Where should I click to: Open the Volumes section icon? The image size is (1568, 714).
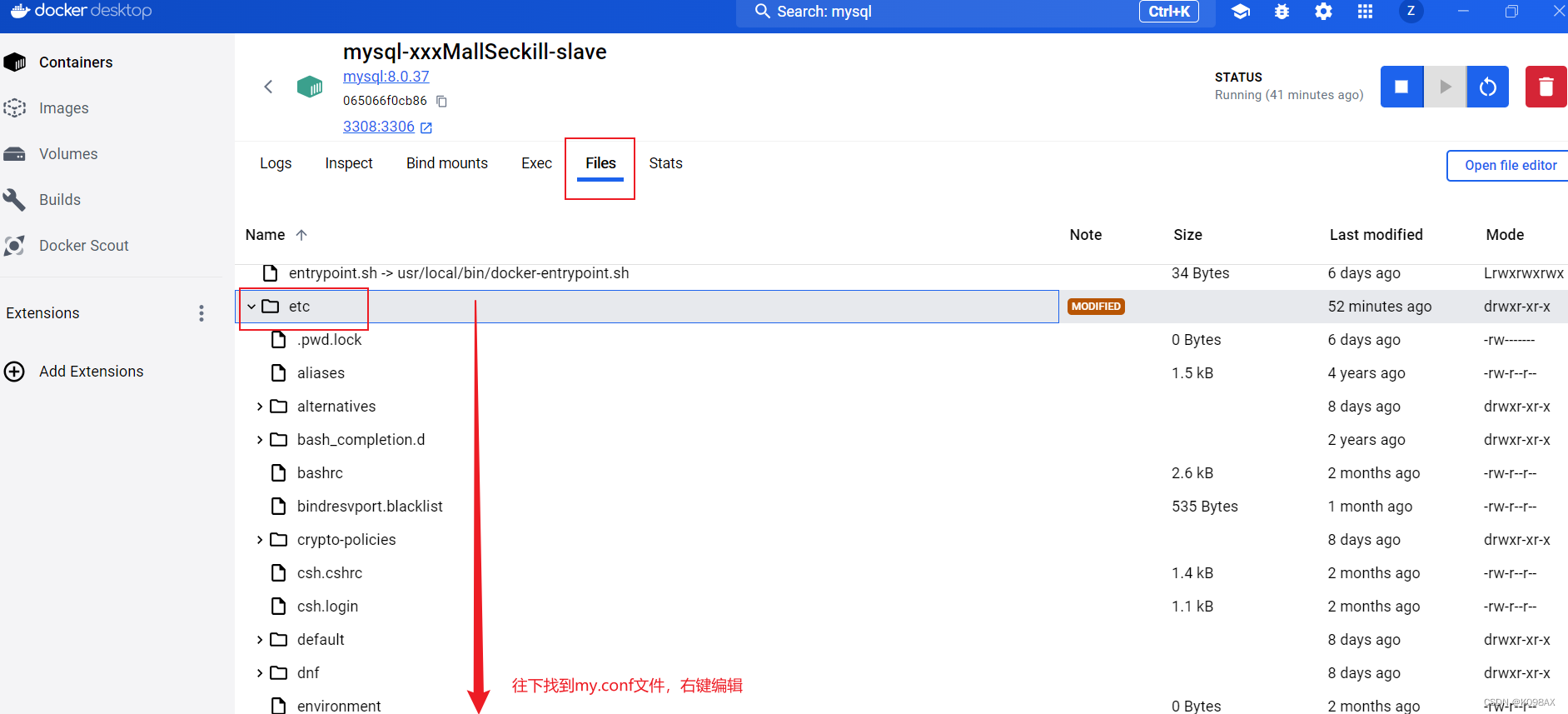(x=15, y=154)
